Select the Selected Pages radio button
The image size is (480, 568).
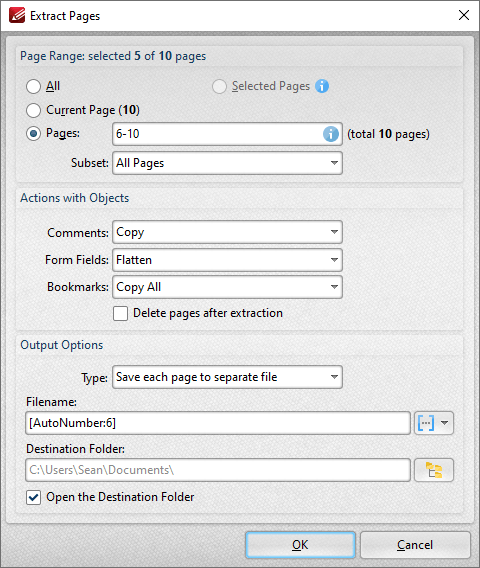click(219, 87)
